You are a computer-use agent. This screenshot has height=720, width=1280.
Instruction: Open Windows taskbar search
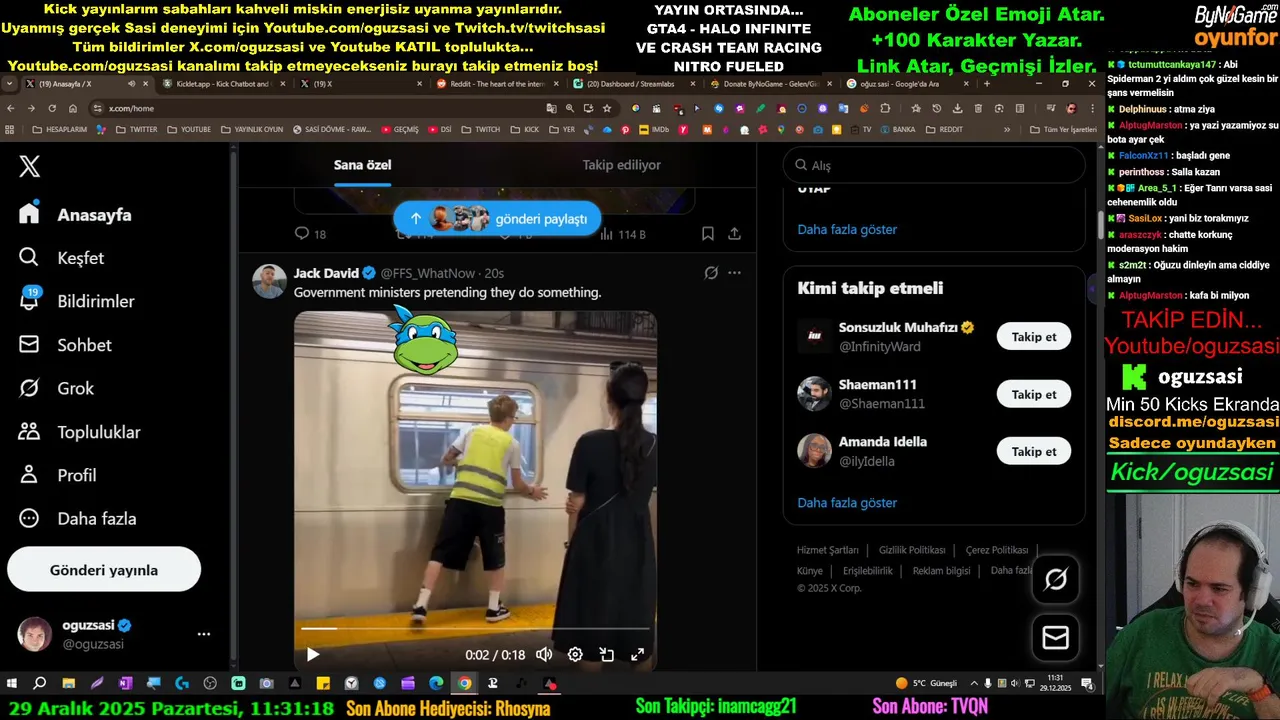point(40,684)
